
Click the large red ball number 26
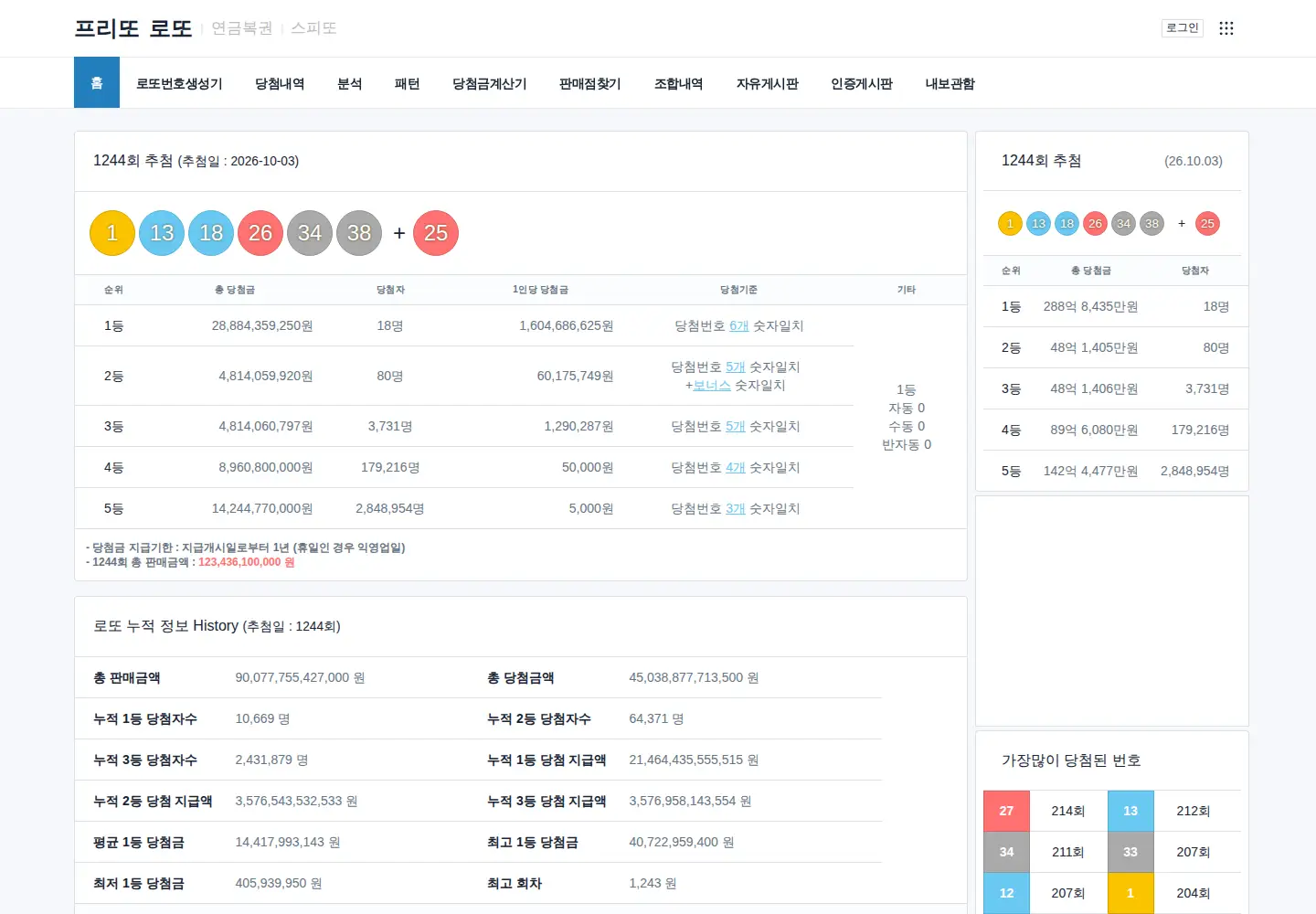pyautogui.click(x=260, y=233)
